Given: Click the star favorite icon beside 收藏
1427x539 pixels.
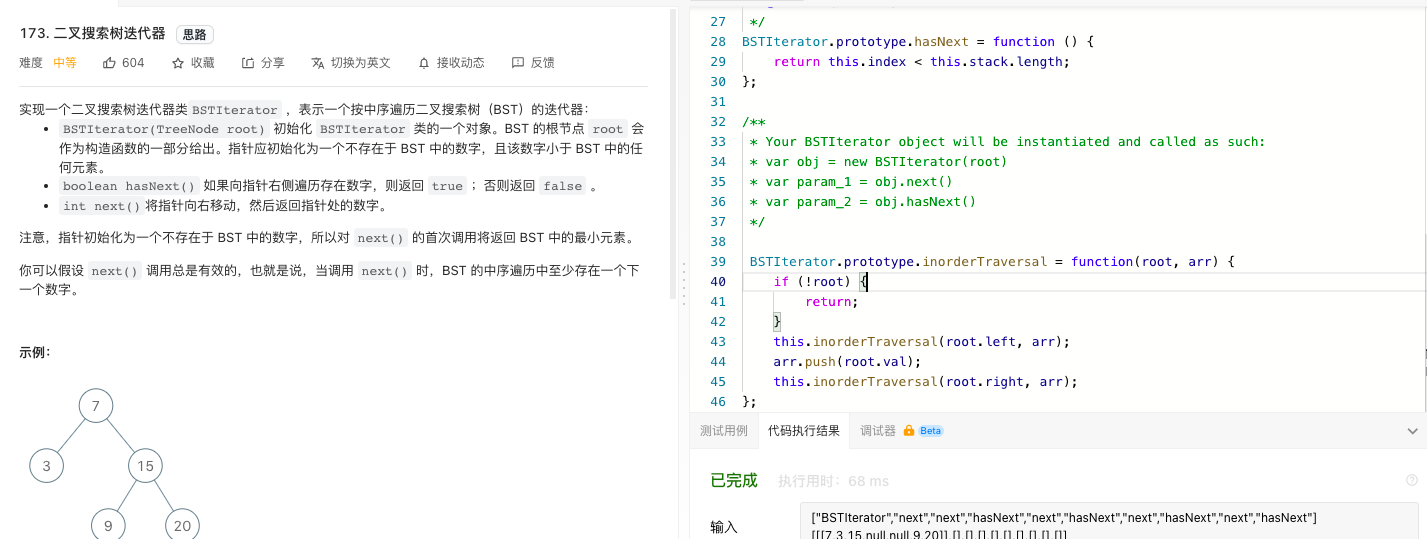Looking at the screenshot, I should coord(178,63).
